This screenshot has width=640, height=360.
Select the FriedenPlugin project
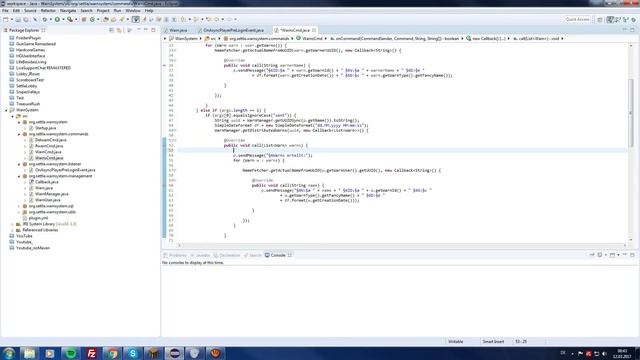[28, 38]
